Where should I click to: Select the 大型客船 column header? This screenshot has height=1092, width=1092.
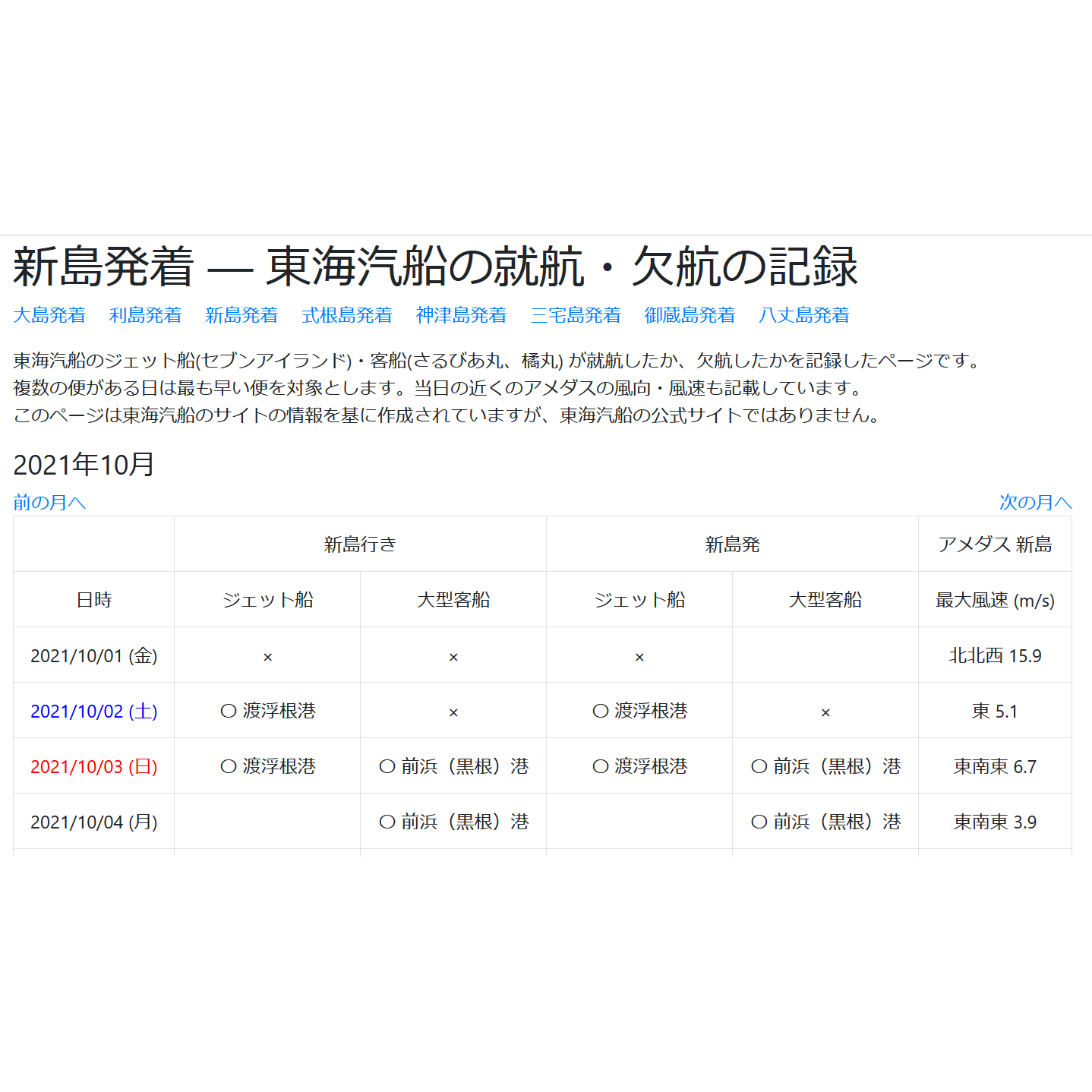pyautogui.click(x=453, y=599)
